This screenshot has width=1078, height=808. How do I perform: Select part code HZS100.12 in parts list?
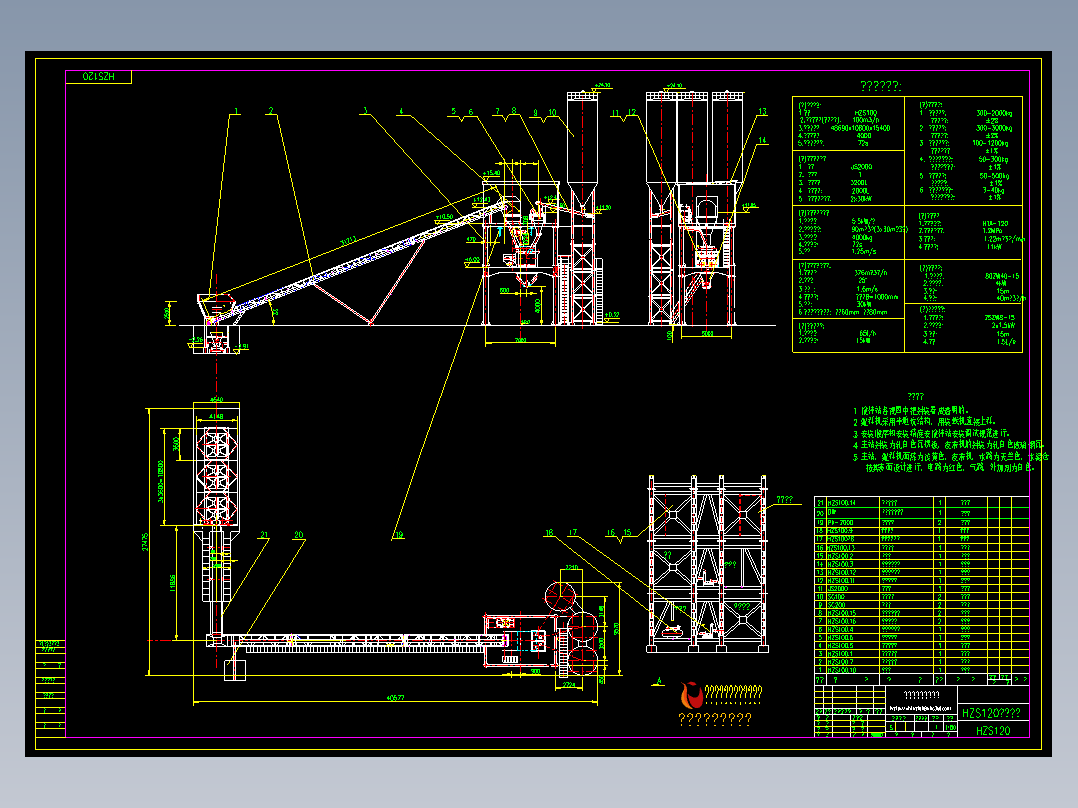pos(842,572)
